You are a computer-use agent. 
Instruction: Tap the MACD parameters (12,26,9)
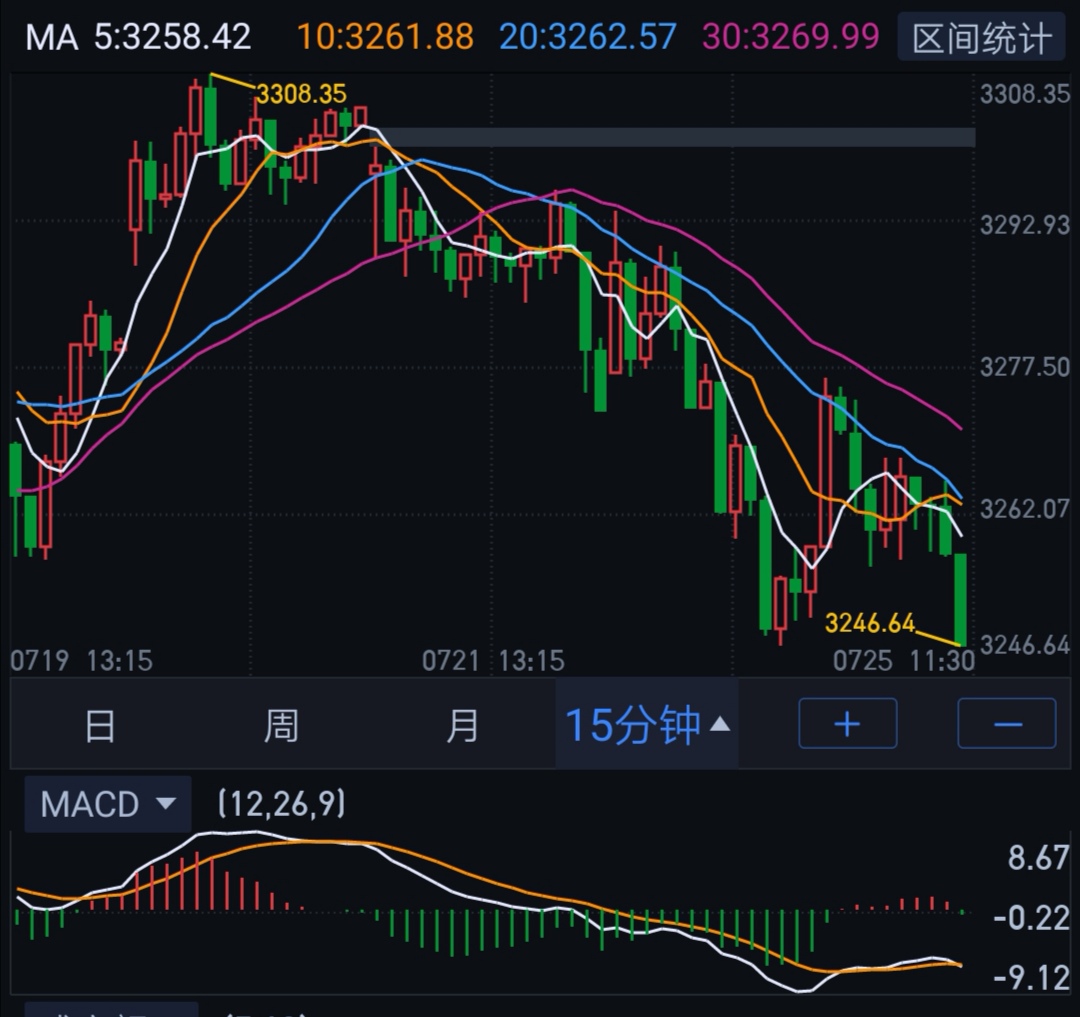point(282,804)
